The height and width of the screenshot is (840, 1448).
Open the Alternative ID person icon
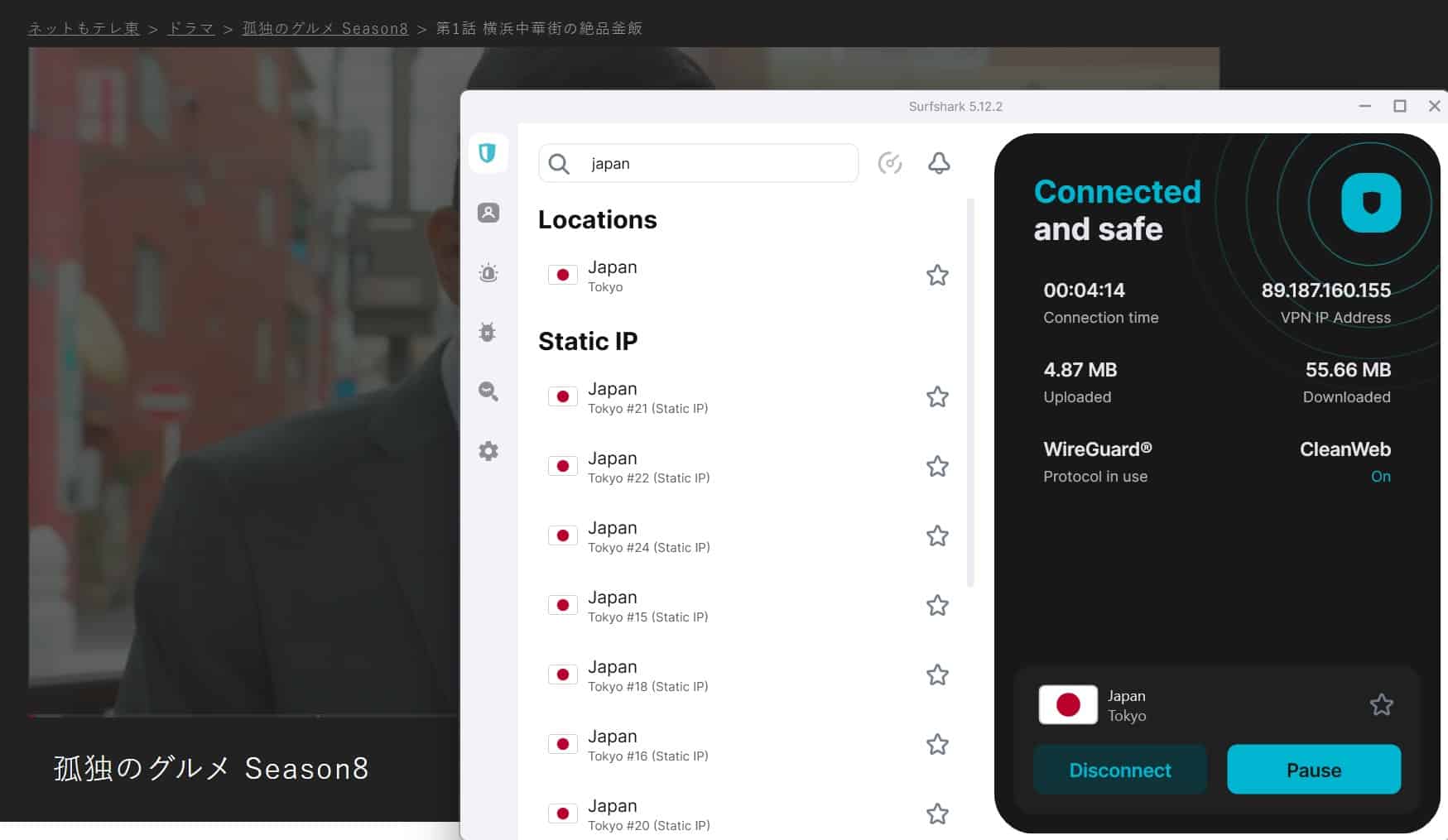(488, 213)
